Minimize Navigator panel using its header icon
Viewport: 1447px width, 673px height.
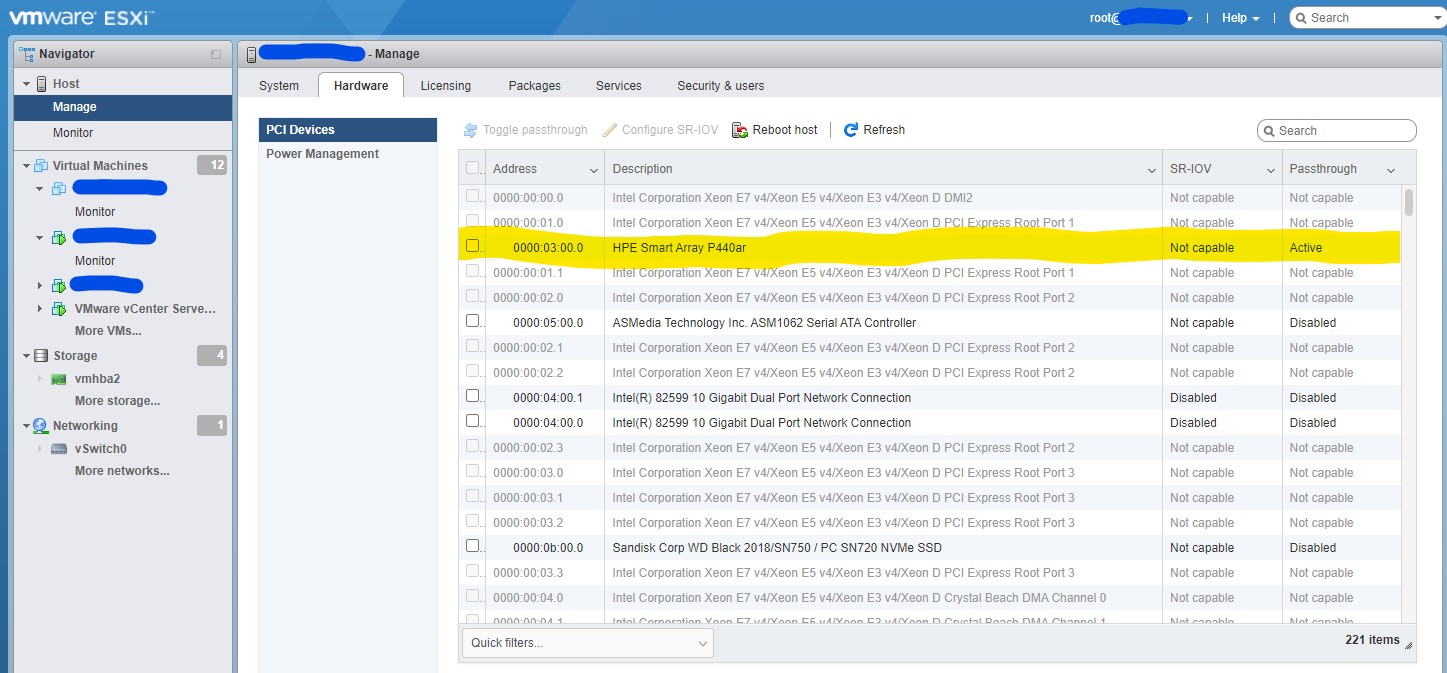pyautogui.click(x=216, y=54)
